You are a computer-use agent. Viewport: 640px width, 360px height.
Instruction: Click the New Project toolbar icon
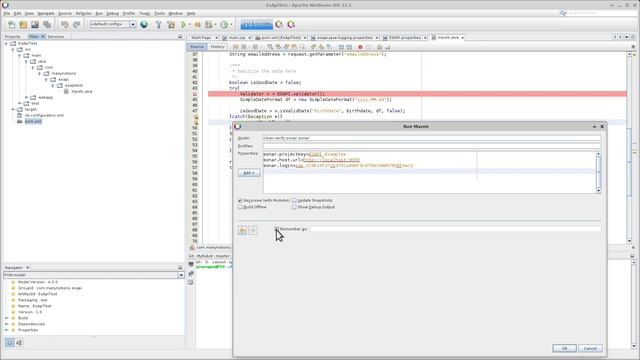(23, 25)
